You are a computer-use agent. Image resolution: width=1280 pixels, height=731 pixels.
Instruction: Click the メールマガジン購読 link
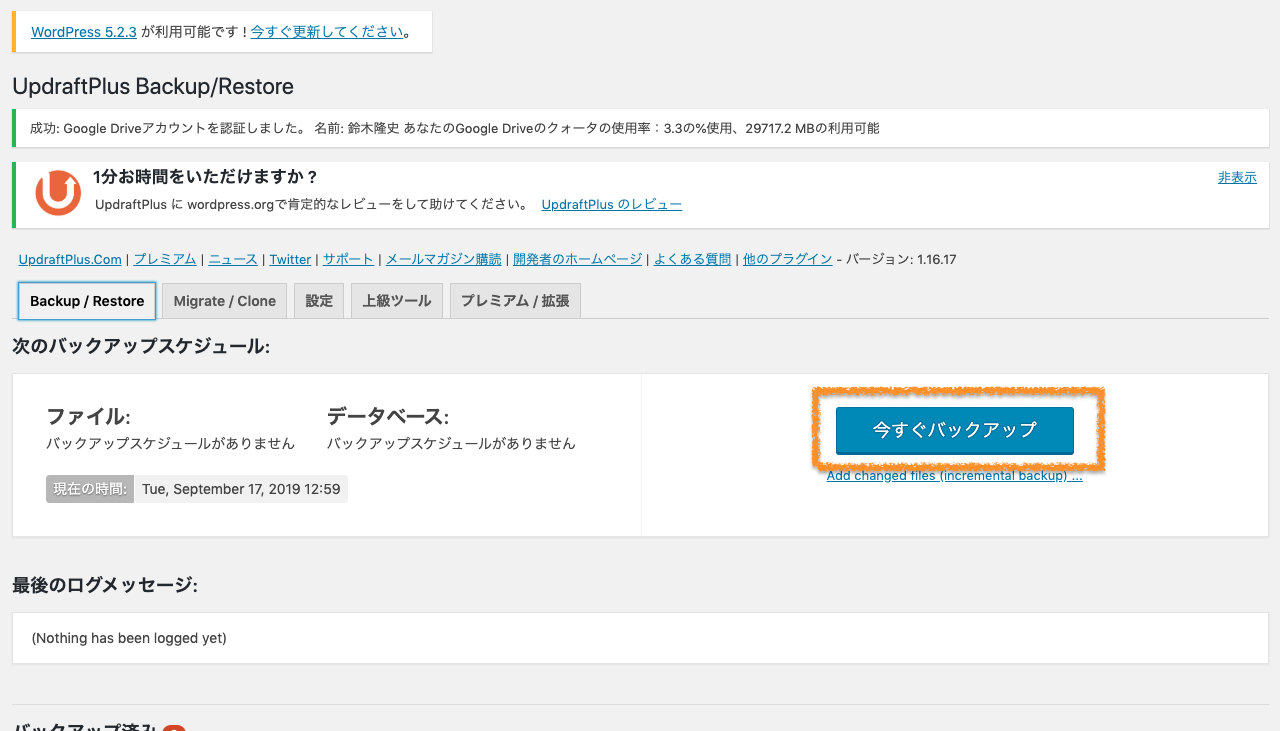(x=444, y=260)
